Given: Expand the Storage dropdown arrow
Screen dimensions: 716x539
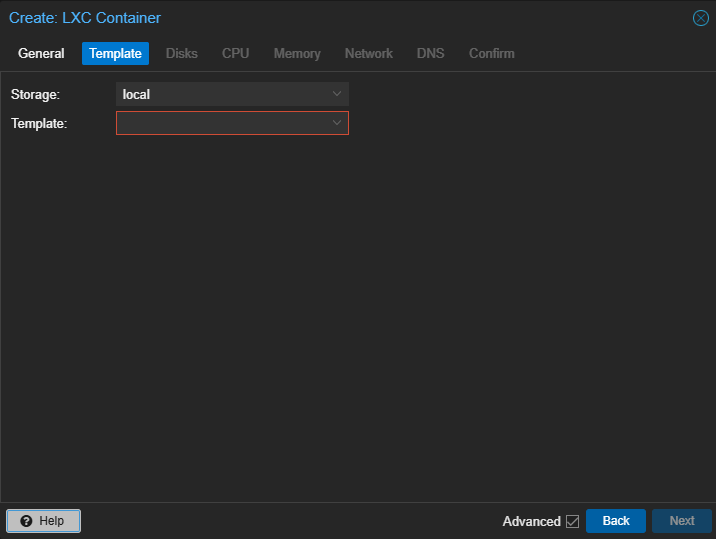Looking at the screenshot, I should pyautogui.click(x=337, y=94).
